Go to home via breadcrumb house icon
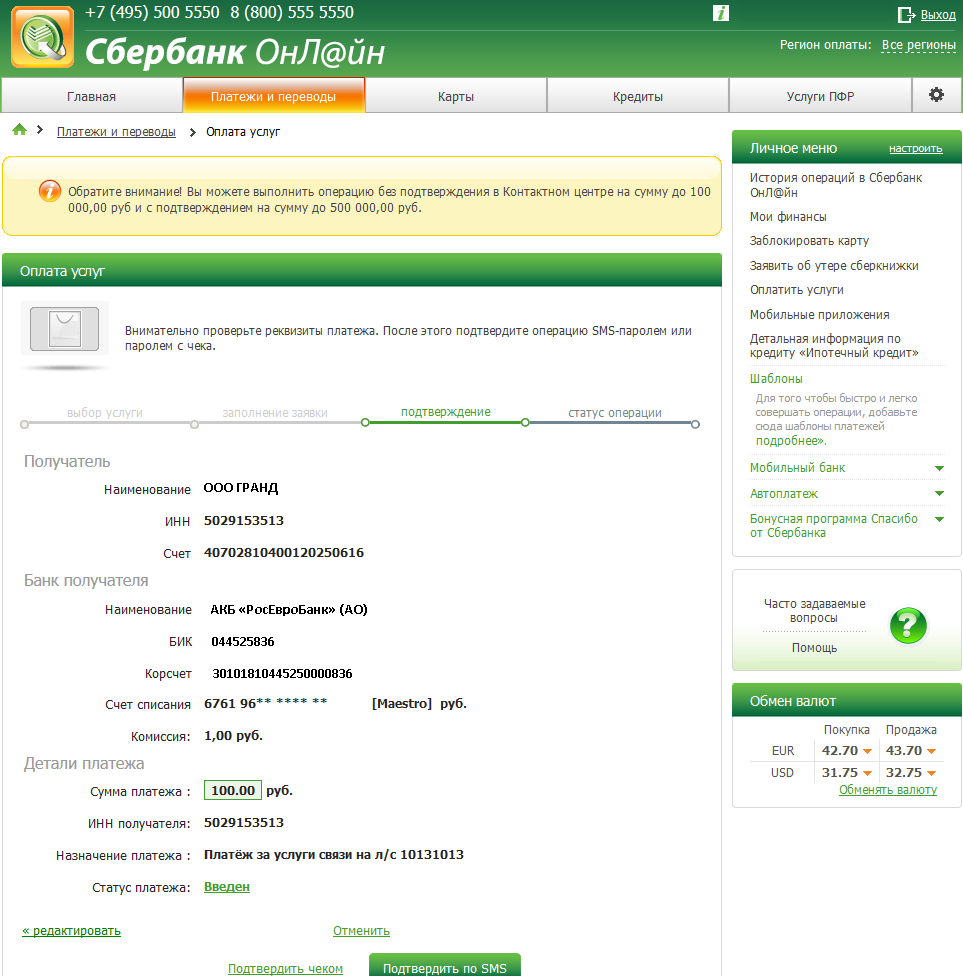 coord(19,130)
